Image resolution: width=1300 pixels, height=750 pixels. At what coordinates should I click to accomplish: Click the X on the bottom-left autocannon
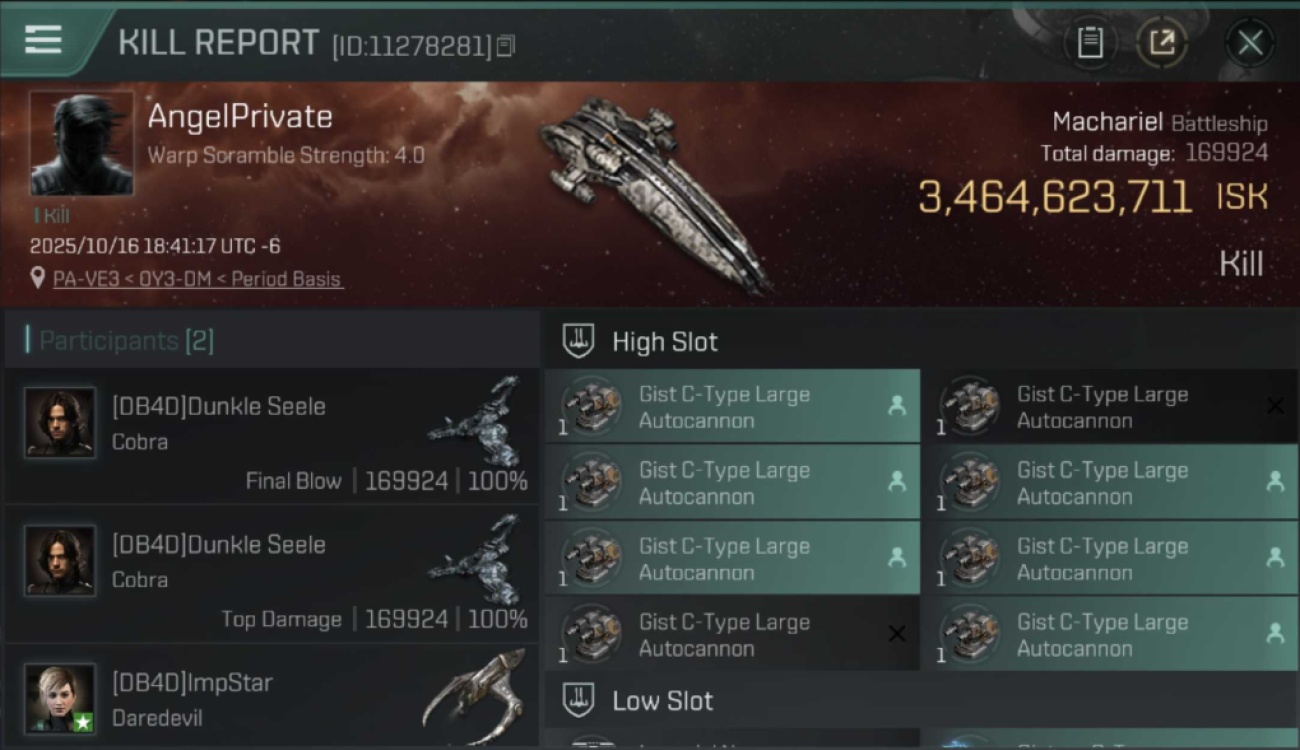click(897, 634)
